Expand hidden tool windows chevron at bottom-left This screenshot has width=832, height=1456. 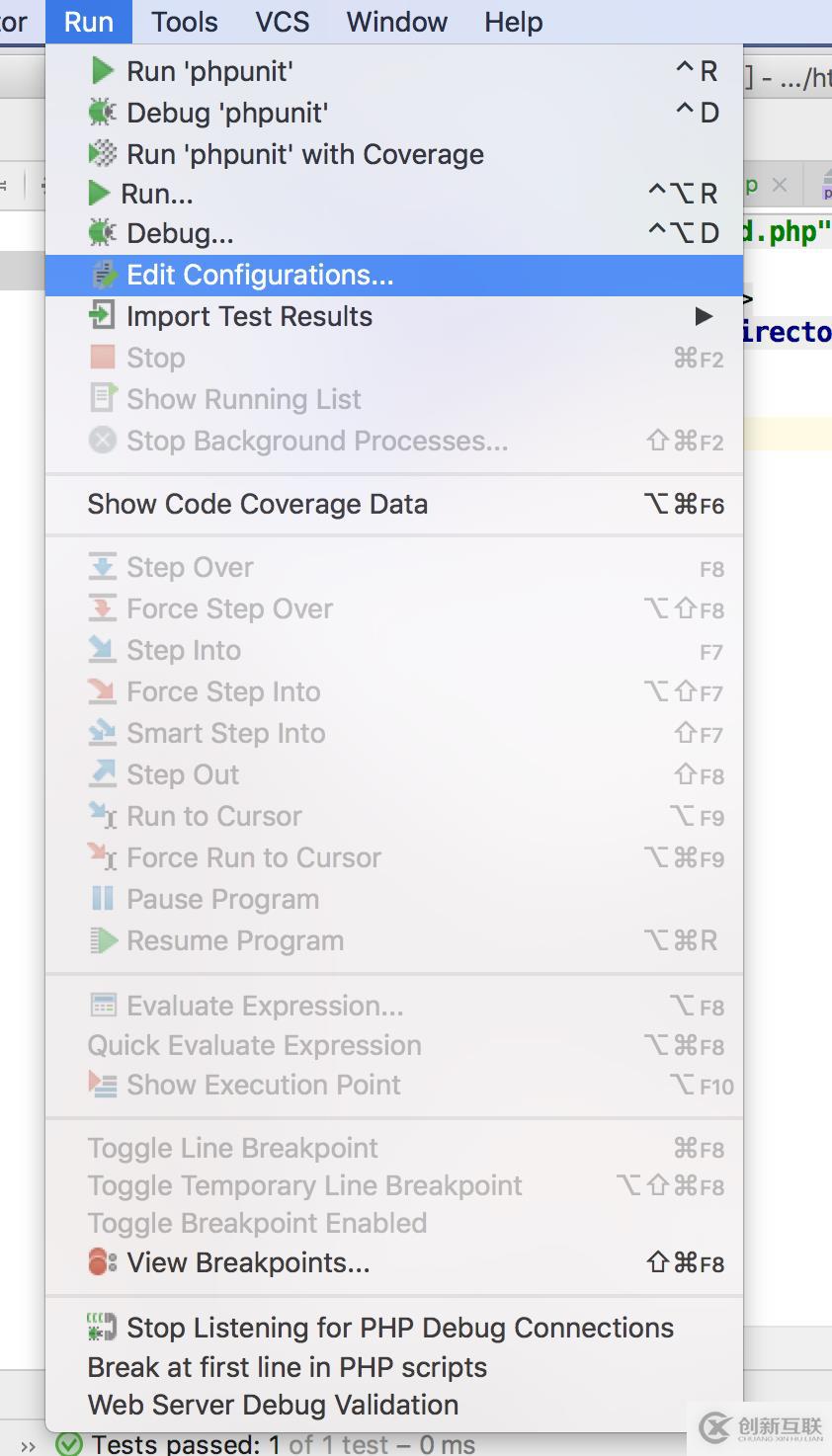coord(29,1447)
